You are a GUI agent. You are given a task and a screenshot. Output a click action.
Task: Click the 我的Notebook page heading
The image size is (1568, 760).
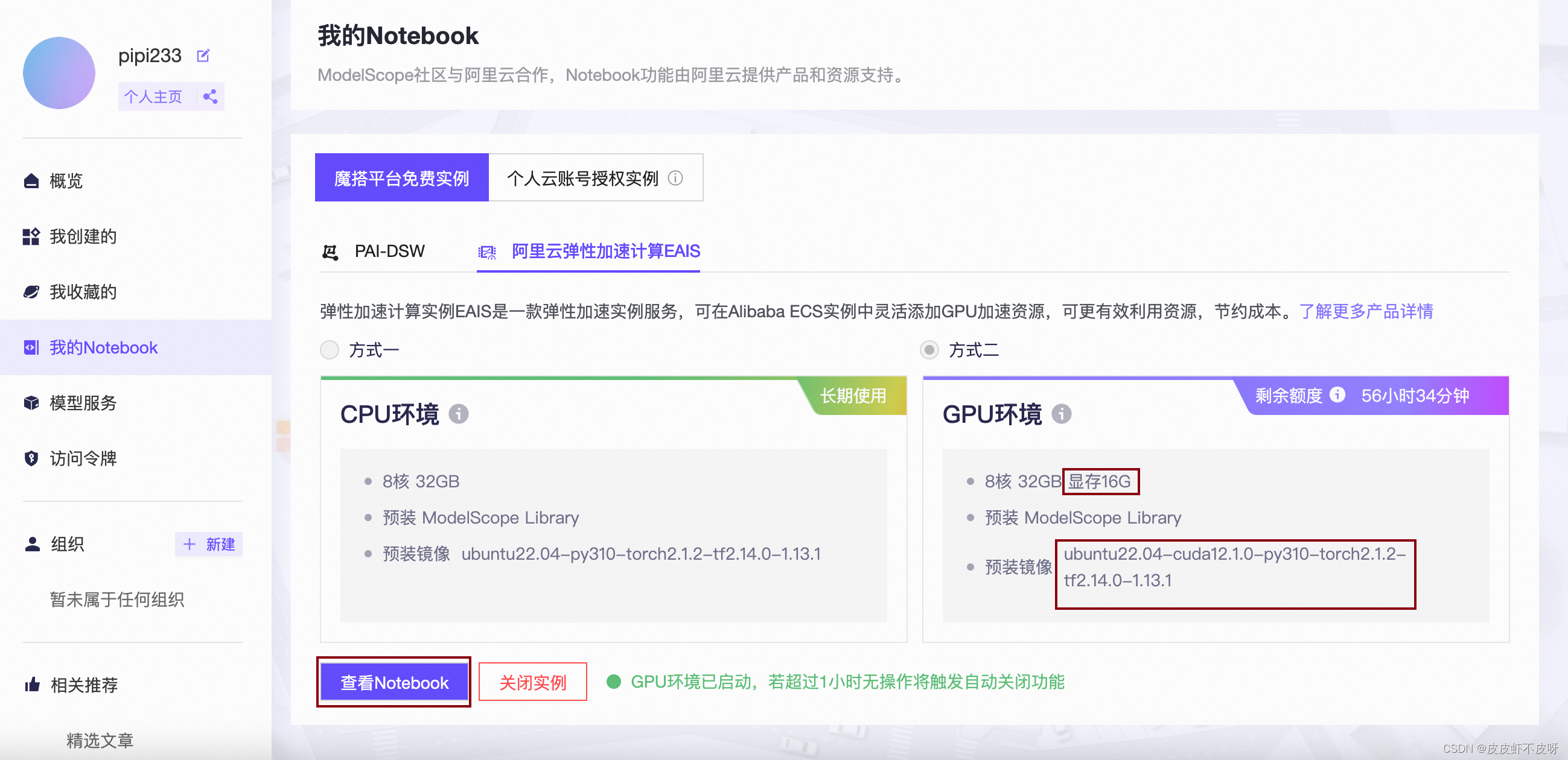point(398,36)
